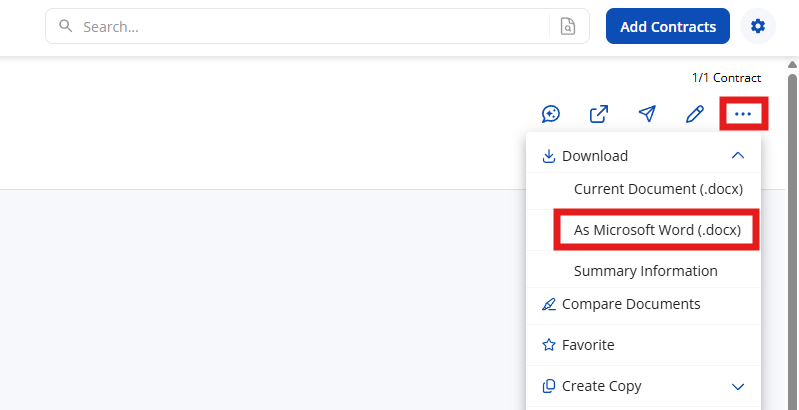Viewport: 799px width, 410px height.
Task: Open settings with the gear icon
Action: tap(757, 27)
